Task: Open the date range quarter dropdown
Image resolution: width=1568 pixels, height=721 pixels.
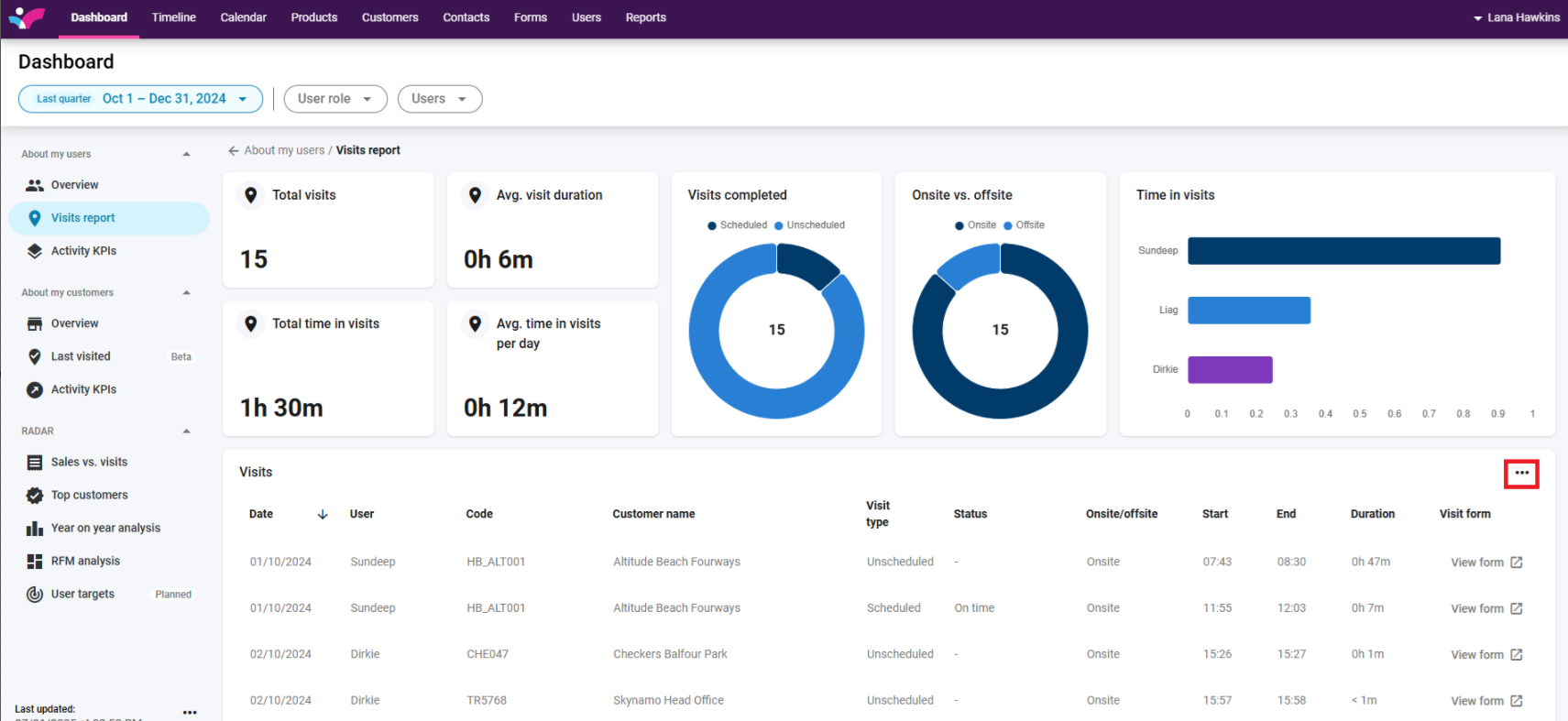Action: 140,99
